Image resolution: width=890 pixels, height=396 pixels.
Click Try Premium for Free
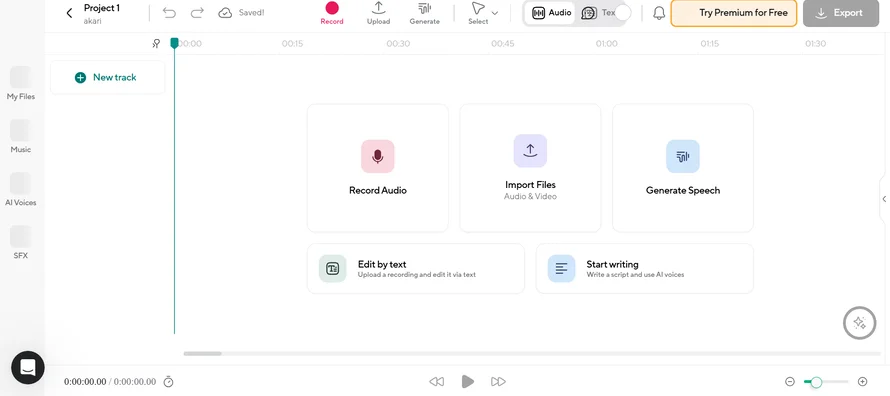(734, 13)
